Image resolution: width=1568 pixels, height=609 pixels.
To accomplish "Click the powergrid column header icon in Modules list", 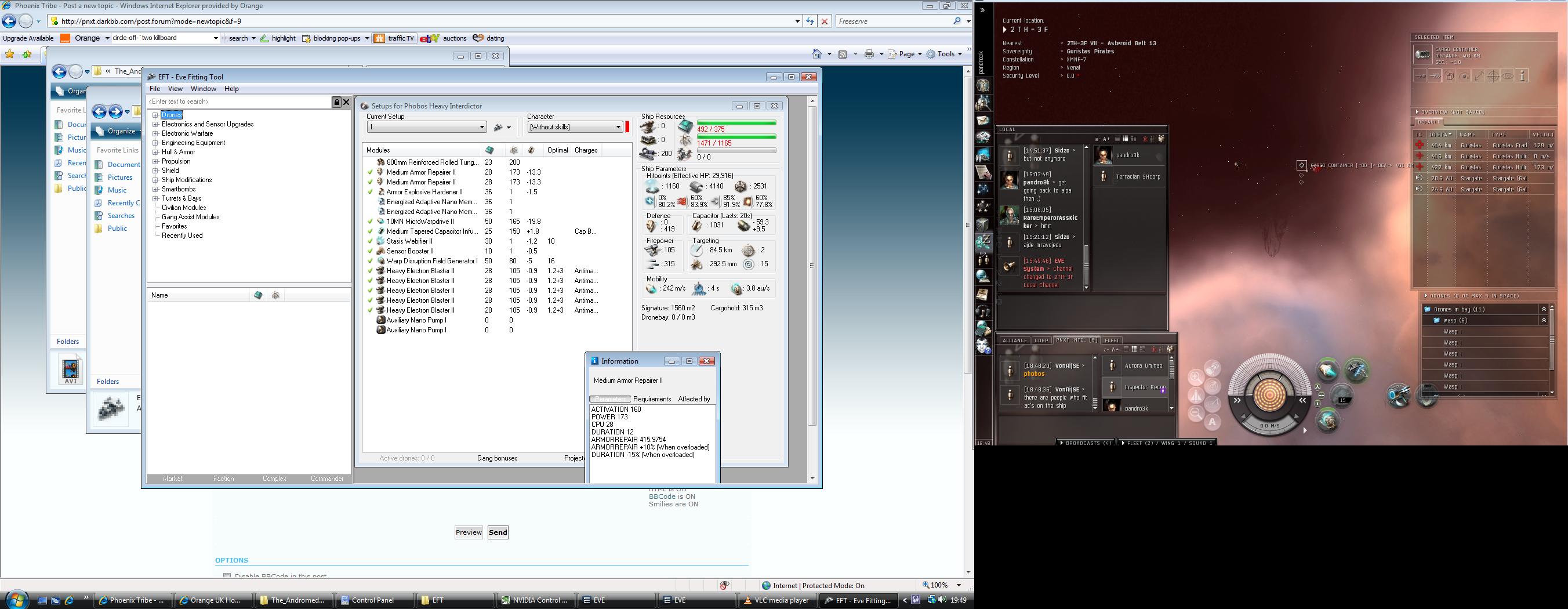I will (514, 150).
